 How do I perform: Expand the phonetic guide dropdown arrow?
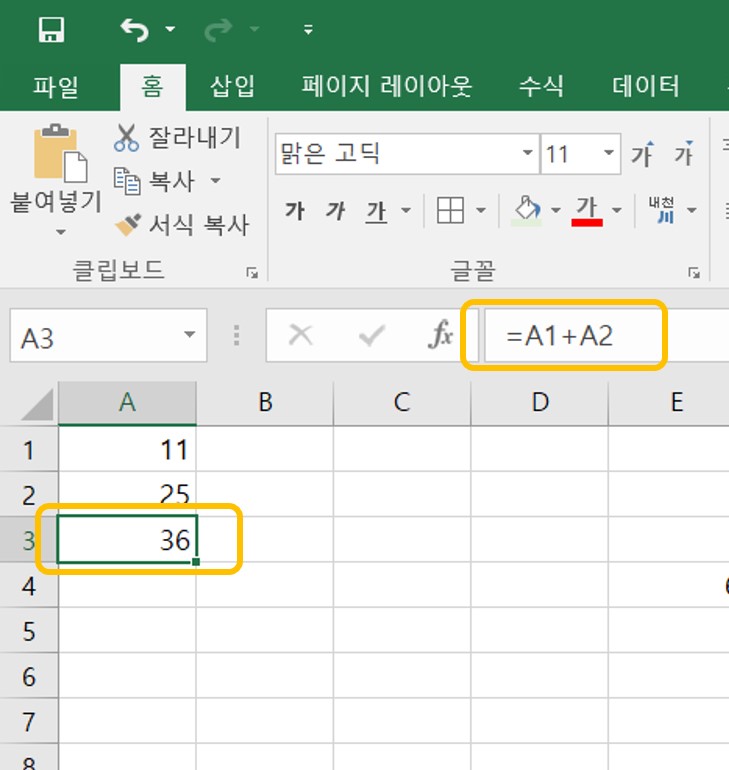[692, 211]
